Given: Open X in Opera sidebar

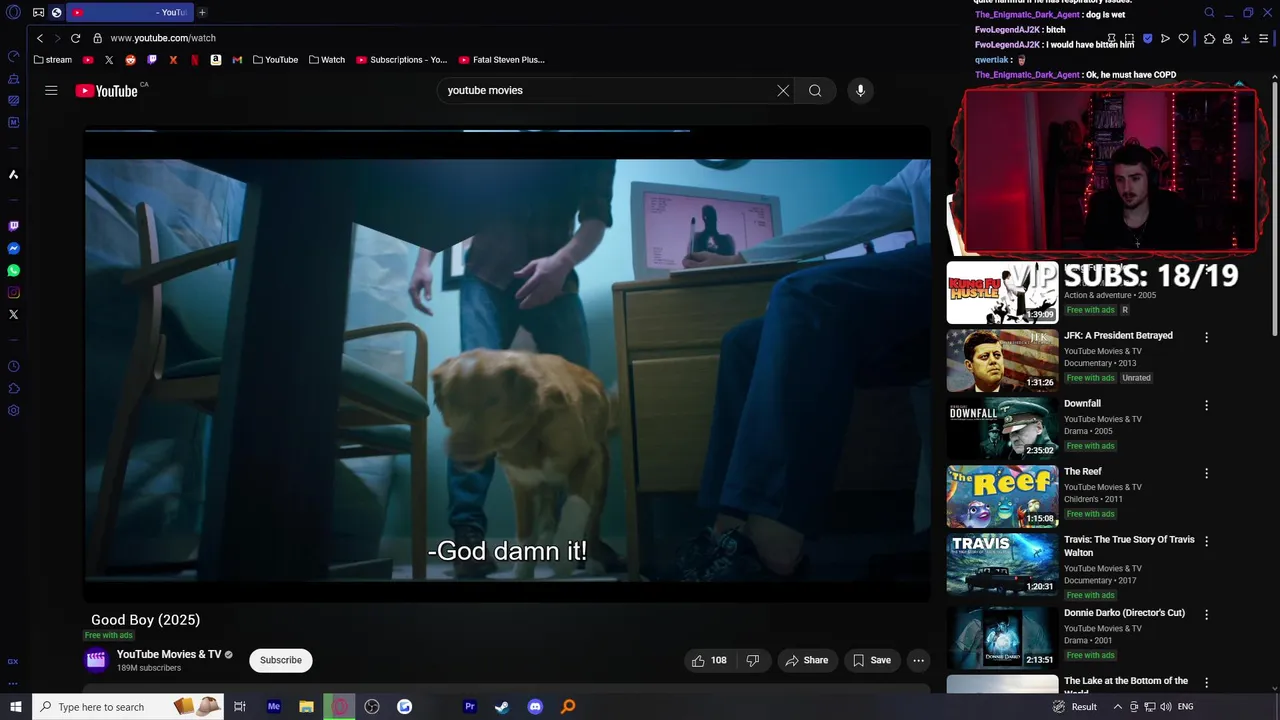Looking at the screenshot, I should [x=14, y=315].
